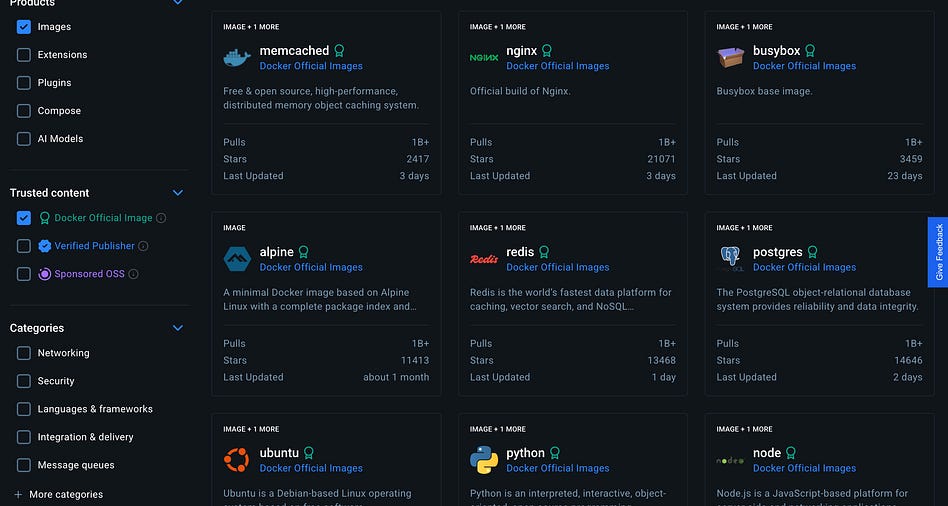This screenshot has width=948, height=506.
Task: Click the busybox box logo icon
Action: (731, 57)
